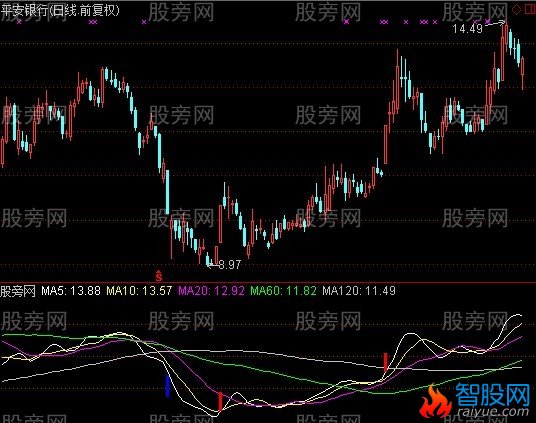Click the purple MA20: 12.92 label
This screenshot has height=423, width=536.
coord(212,291)
